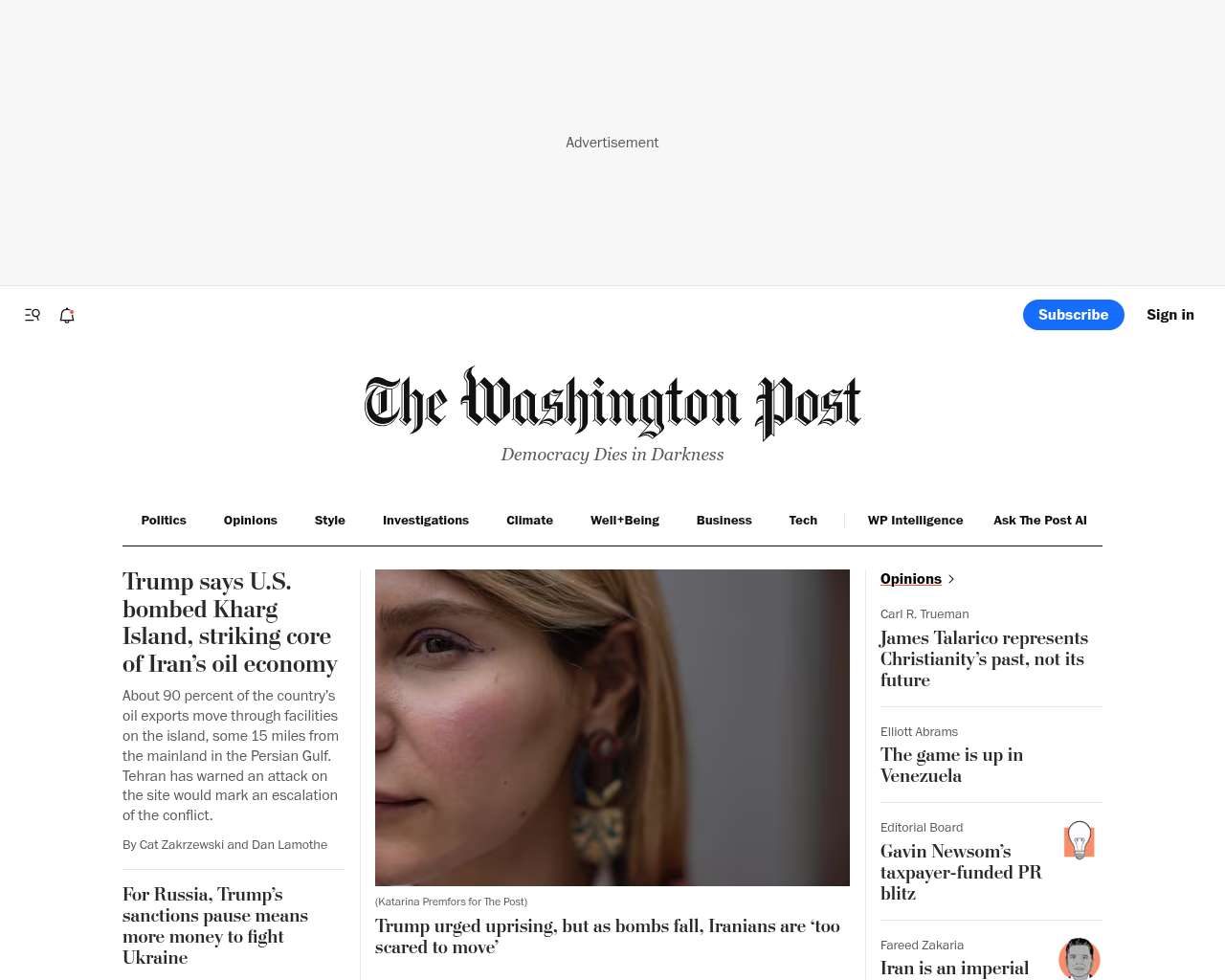Viewport: 1225px width, 980px height.
Task: Go to the Investigations section
Action: [426, 521]
